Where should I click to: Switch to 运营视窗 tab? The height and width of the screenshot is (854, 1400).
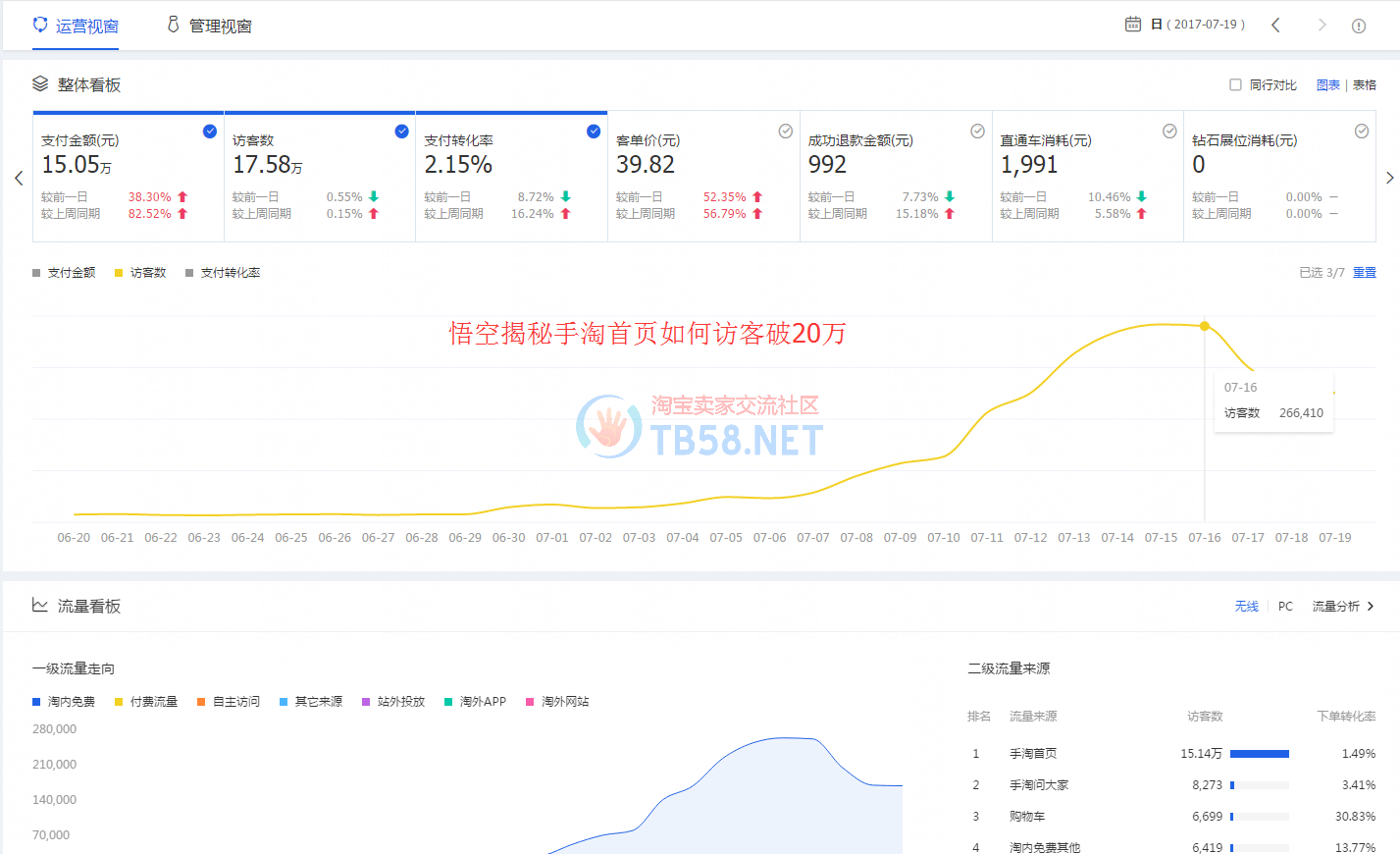[76, 27]
